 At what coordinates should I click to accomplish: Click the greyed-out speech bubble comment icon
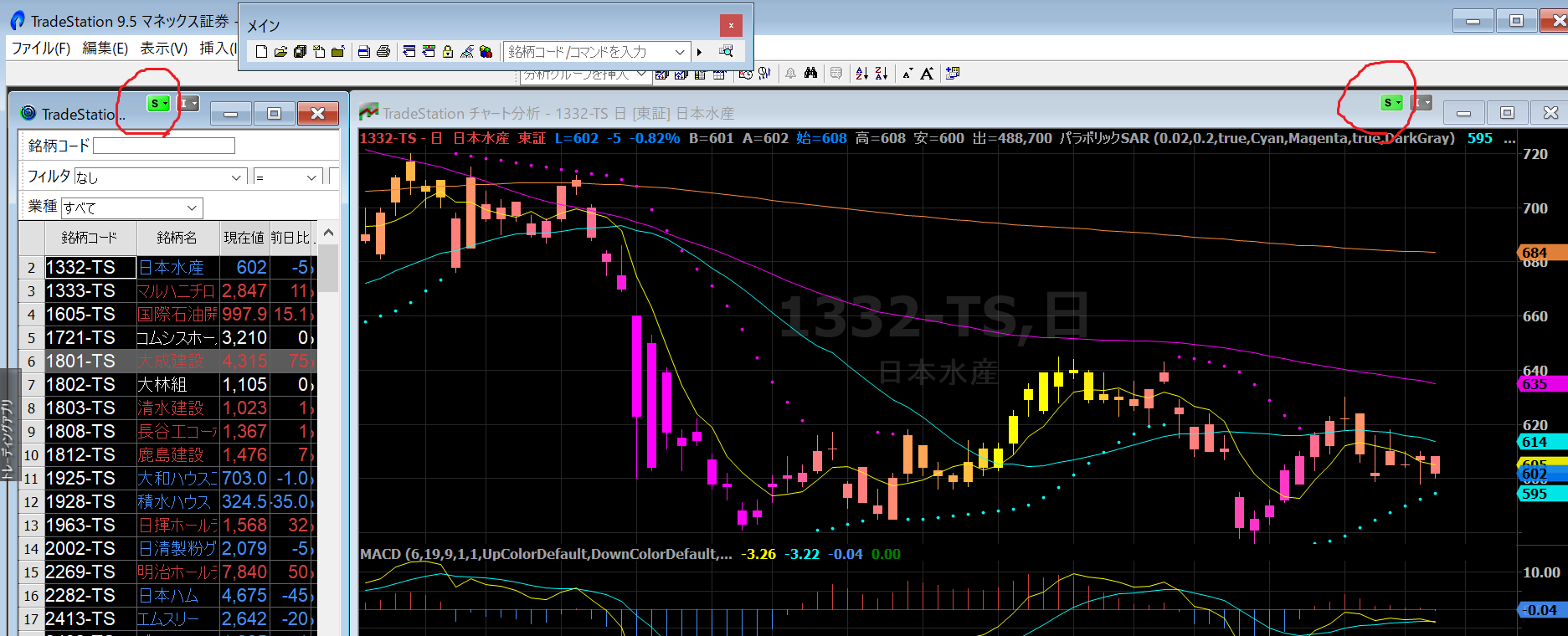835,74
